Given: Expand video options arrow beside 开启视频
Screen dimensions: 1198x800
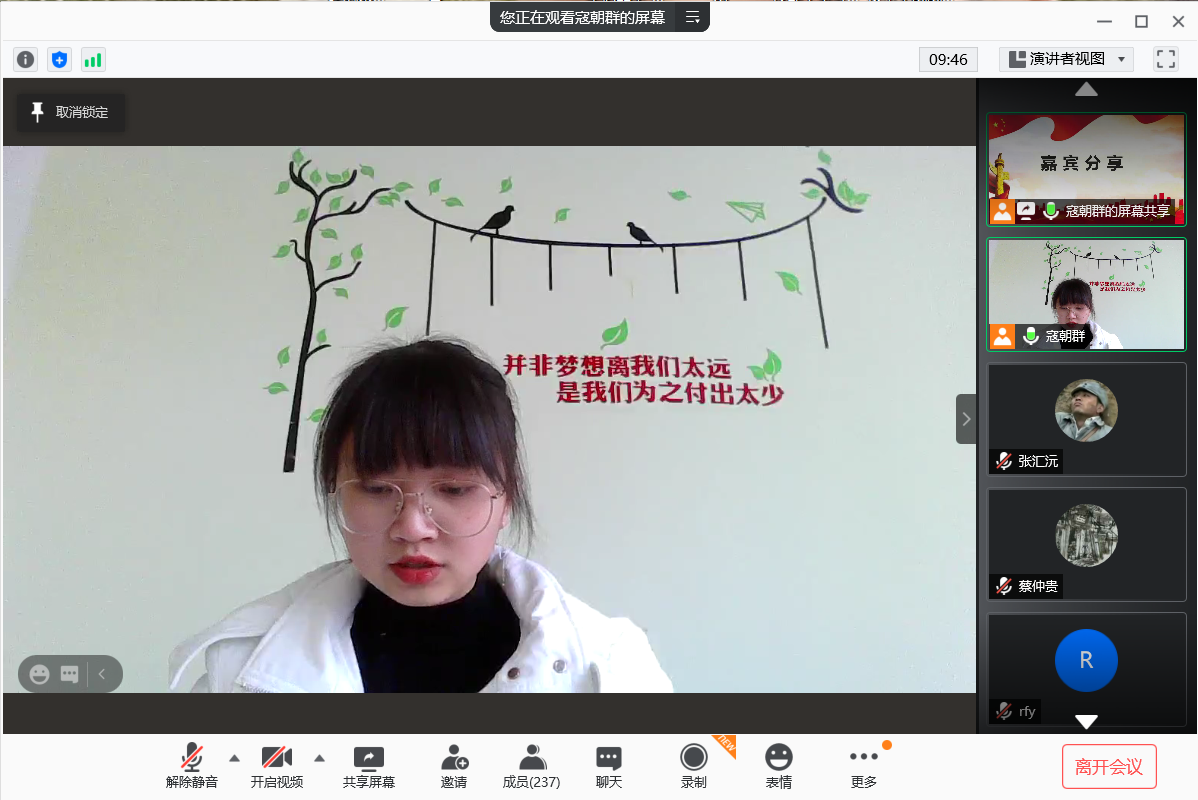Looking at the screenshot, I should (320, 757).
